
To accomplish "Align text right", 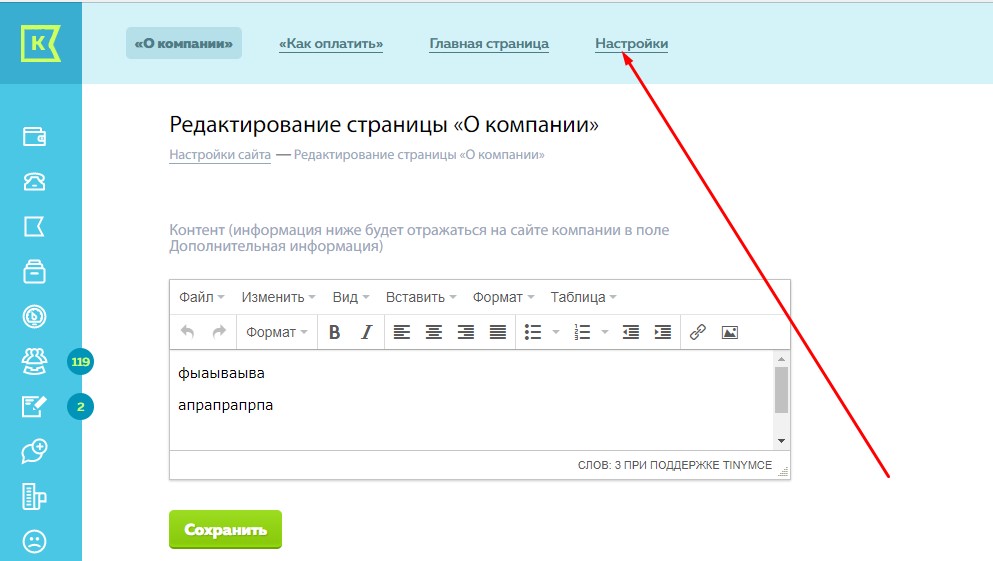I will coord(466,332).
